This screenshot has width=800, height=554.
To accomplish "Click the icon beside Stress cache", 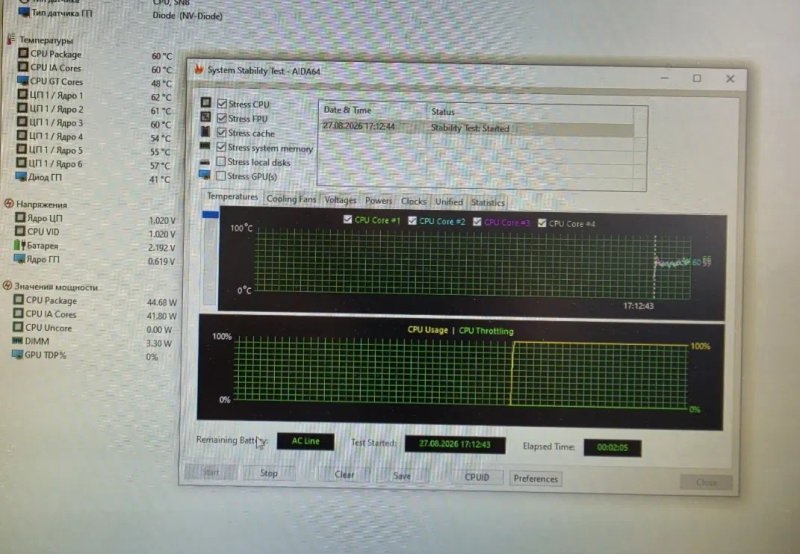I will (205, 131).
